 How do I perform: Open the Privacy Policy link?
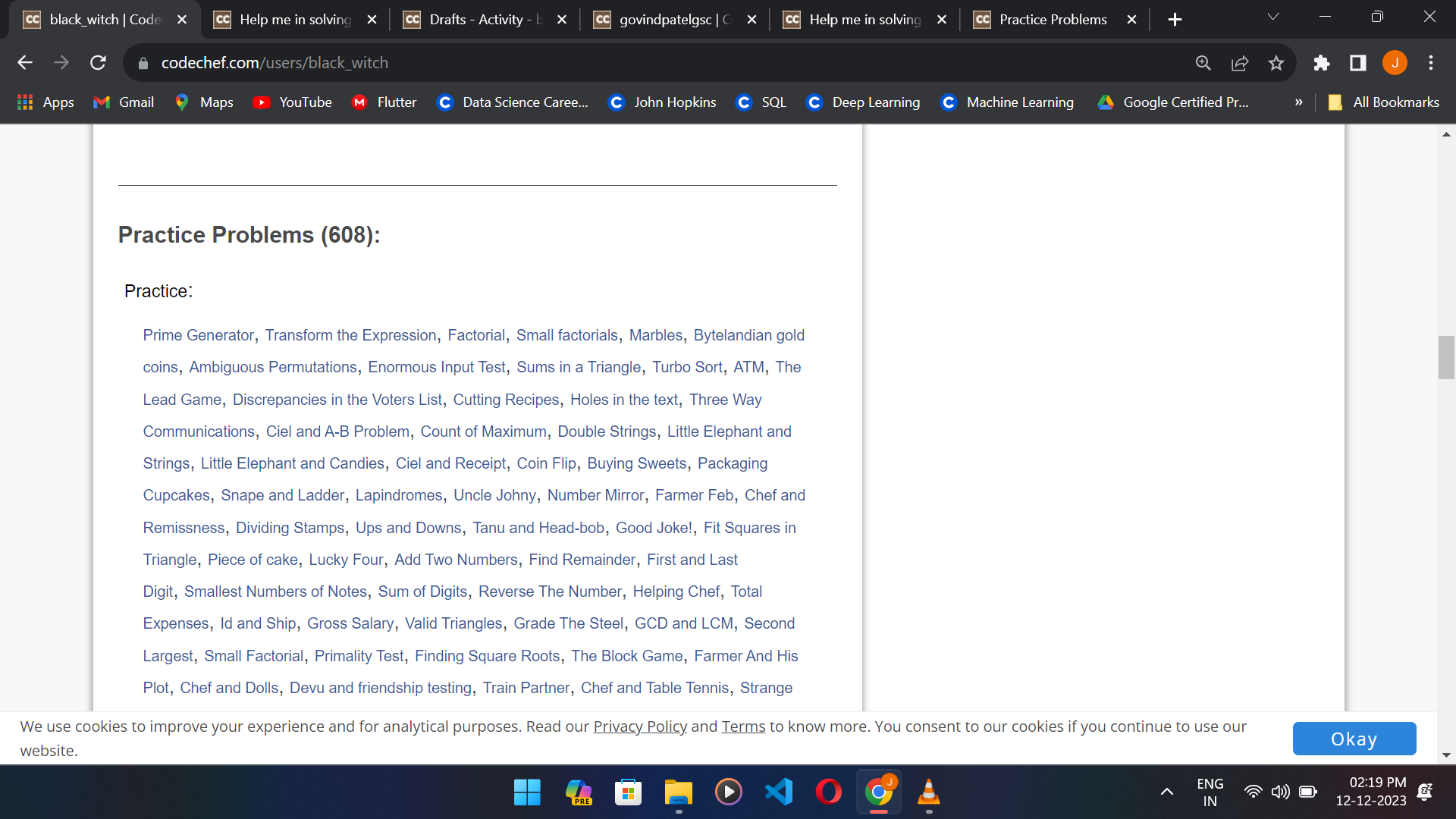click(x=640, y=726)
